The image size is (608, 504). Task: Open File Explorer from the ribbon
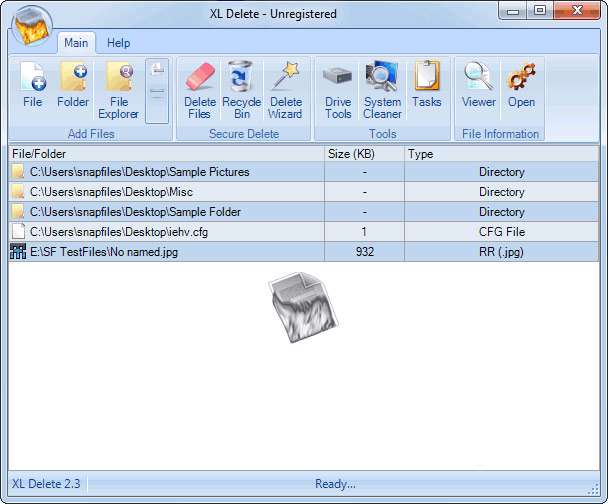[x=119, y=88]
